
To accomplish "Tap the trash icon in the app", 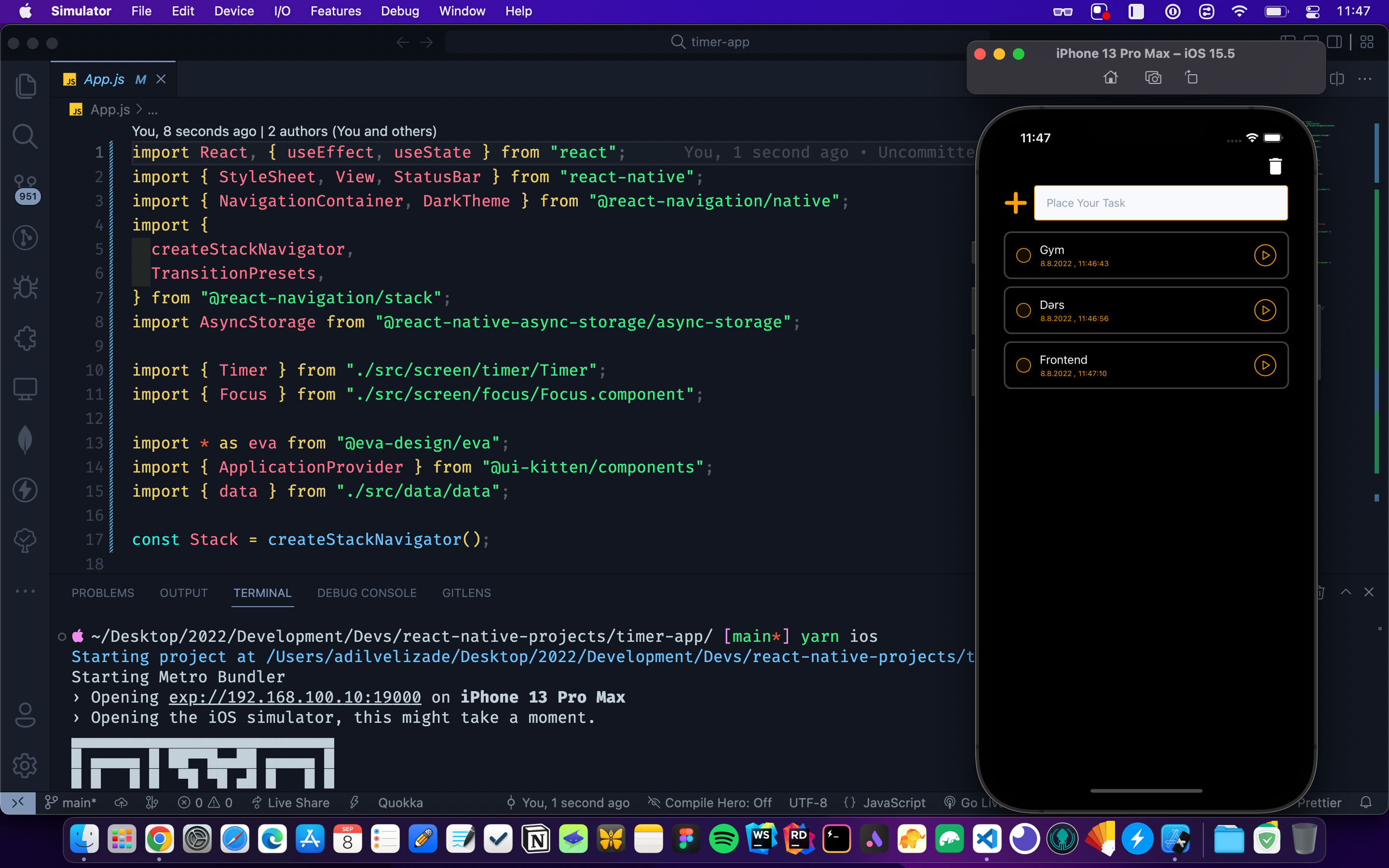I will [x=1275, y=166].
